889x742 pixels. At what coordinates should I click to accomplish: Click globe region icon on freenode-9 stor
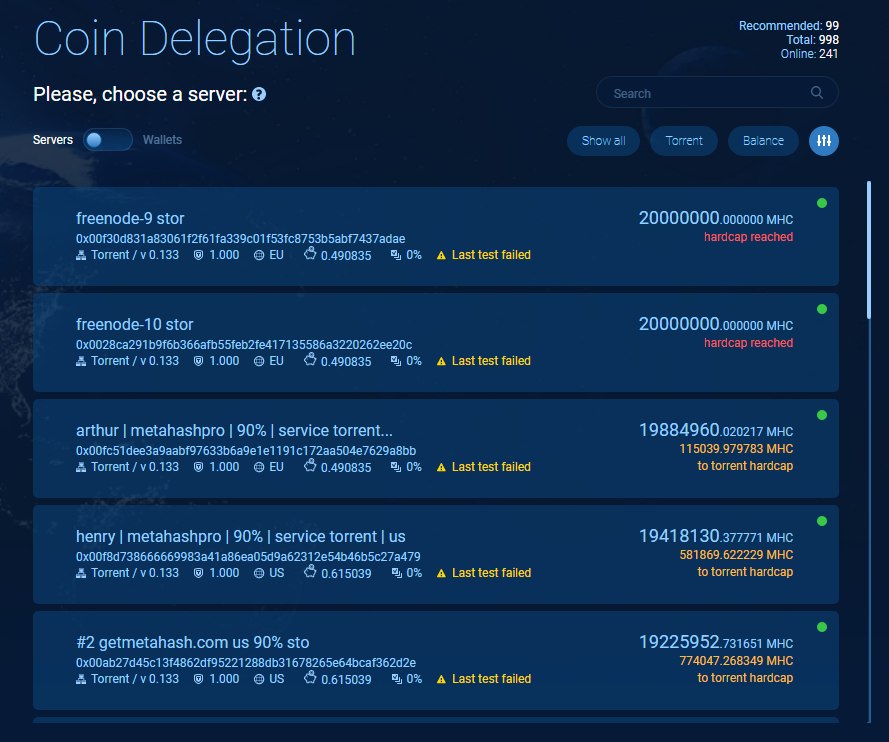pos(259,255)
